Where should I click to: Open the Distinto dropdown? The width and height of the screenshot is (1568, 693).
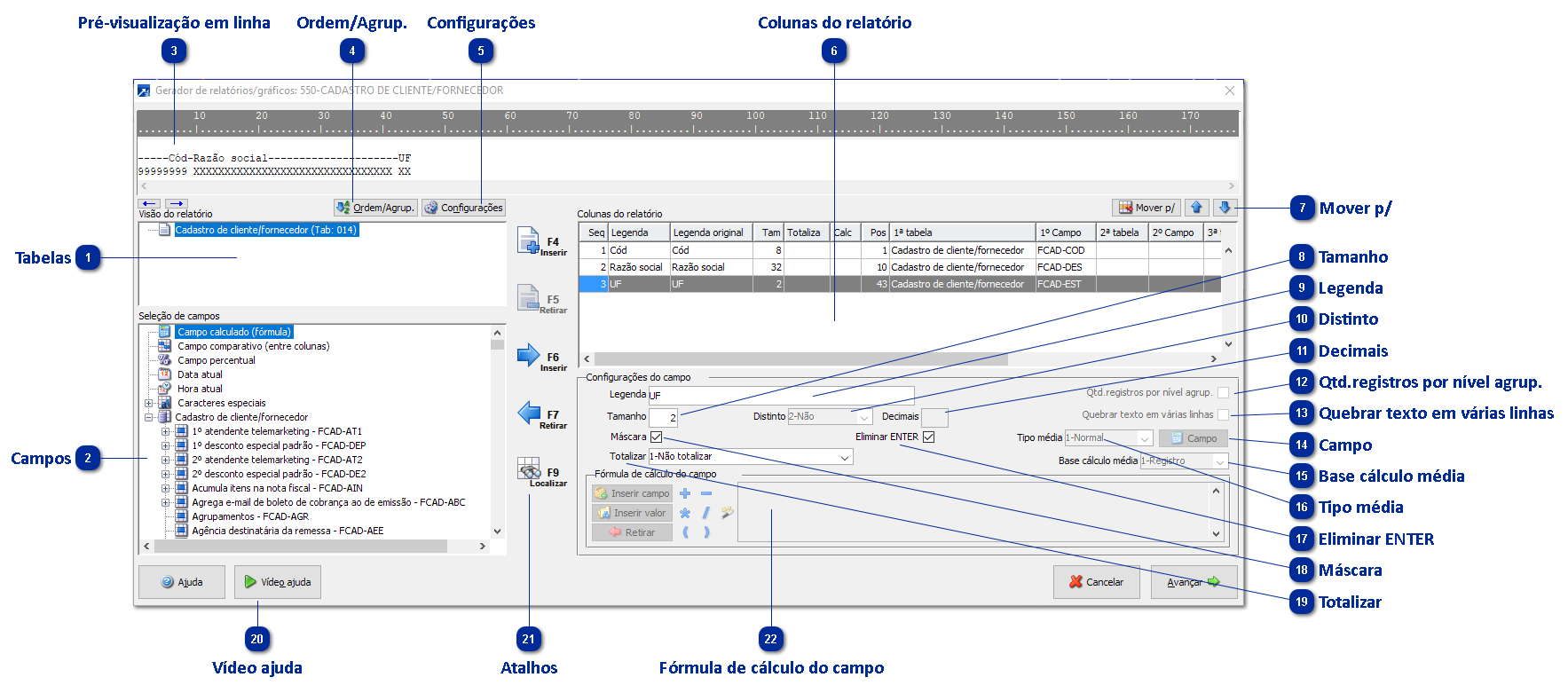pyautogui.click(x=864, y=417)
